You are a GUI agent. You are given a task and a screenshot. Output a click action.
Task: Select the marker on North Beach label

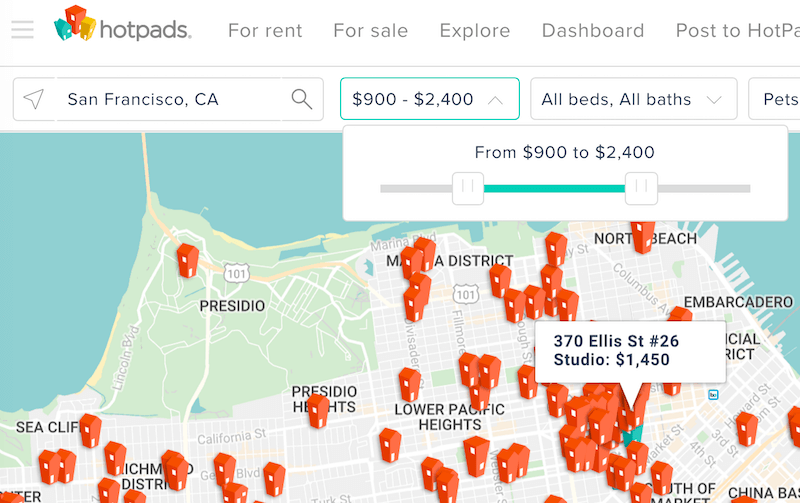coord(643,236)
